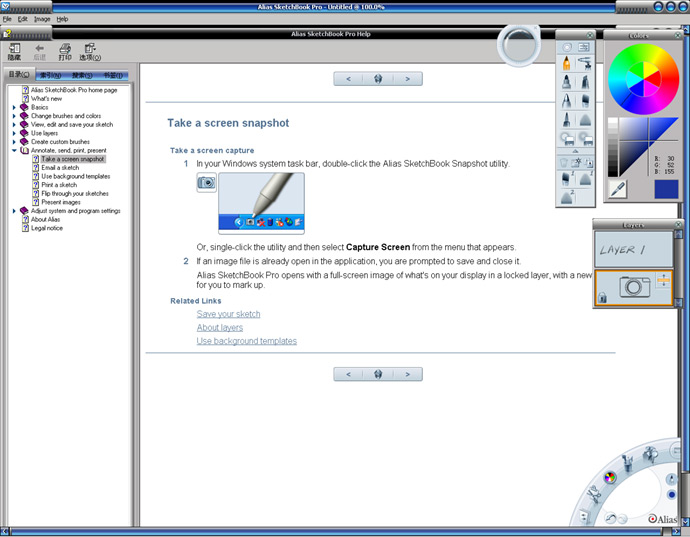This screenshot has height=537, width=690.
Task: Pick a gray from the grayscale strip
Action: click(613, 147)
